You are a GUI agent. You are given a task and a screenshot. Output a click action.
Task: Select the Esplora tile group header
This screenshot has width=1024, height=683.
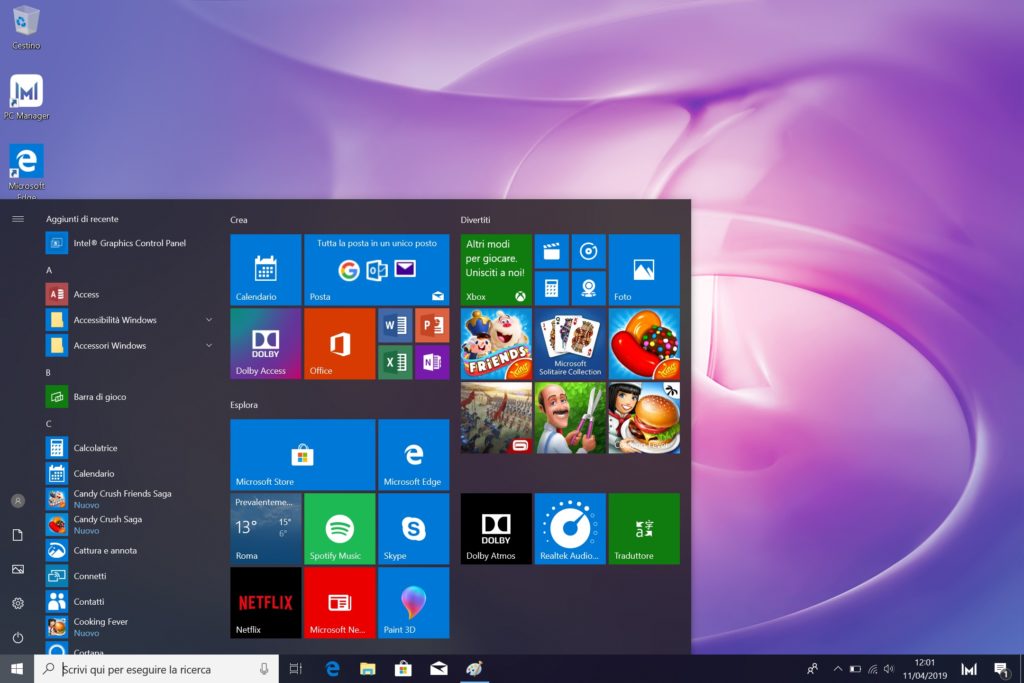click(244, 405)
